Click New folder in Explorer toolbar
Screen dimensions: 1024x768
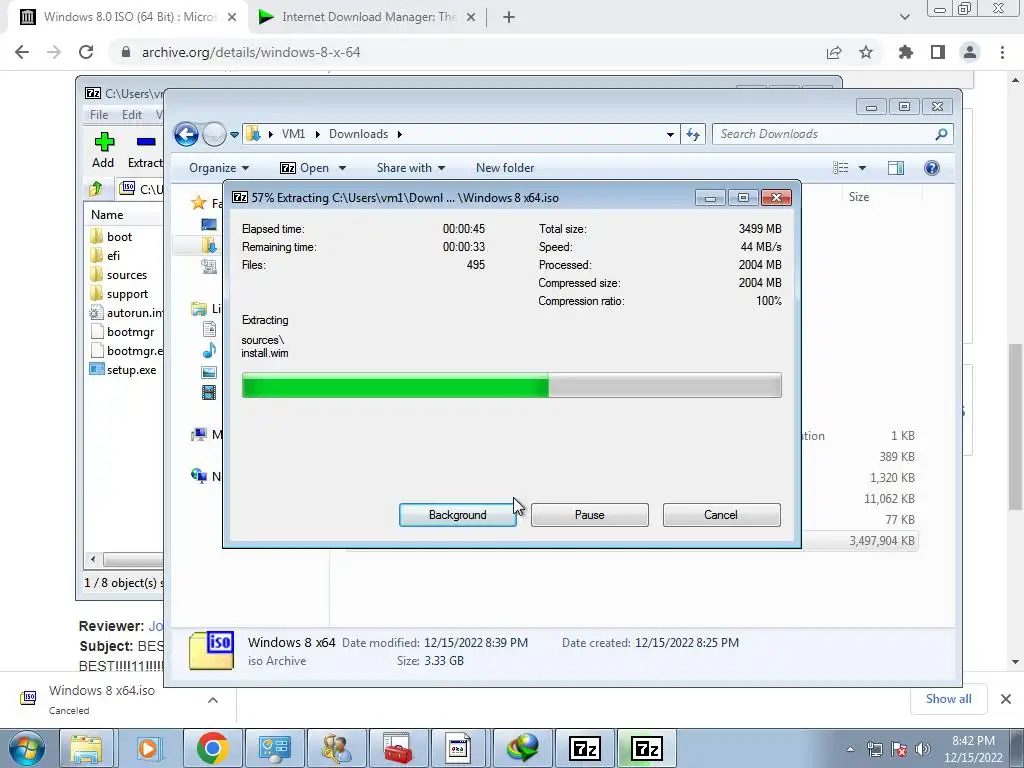(505, 168)
